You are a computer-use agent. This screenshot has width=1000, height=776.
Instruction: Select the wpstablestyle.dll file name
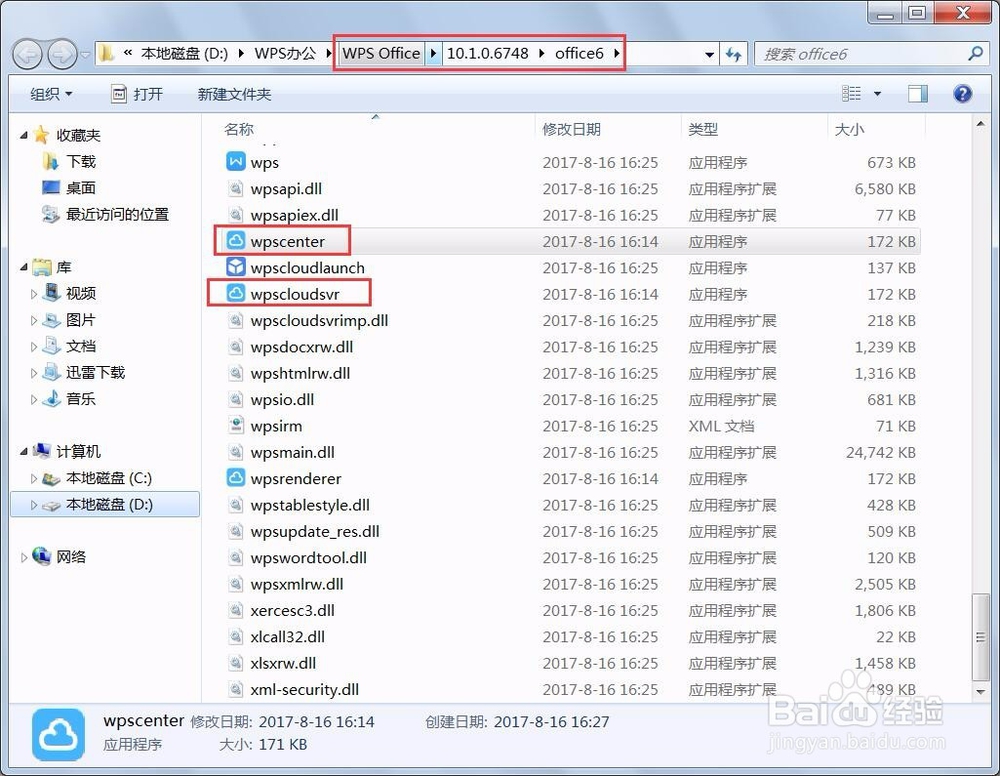tap(310, 504)
